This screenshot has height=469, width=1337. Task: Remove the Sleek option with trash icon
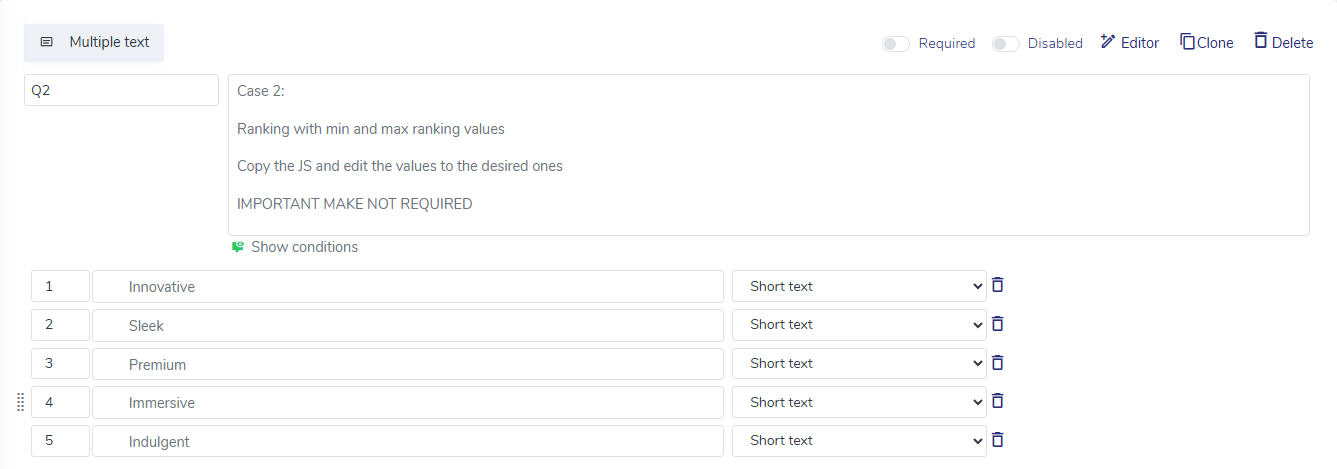point(997,324)
